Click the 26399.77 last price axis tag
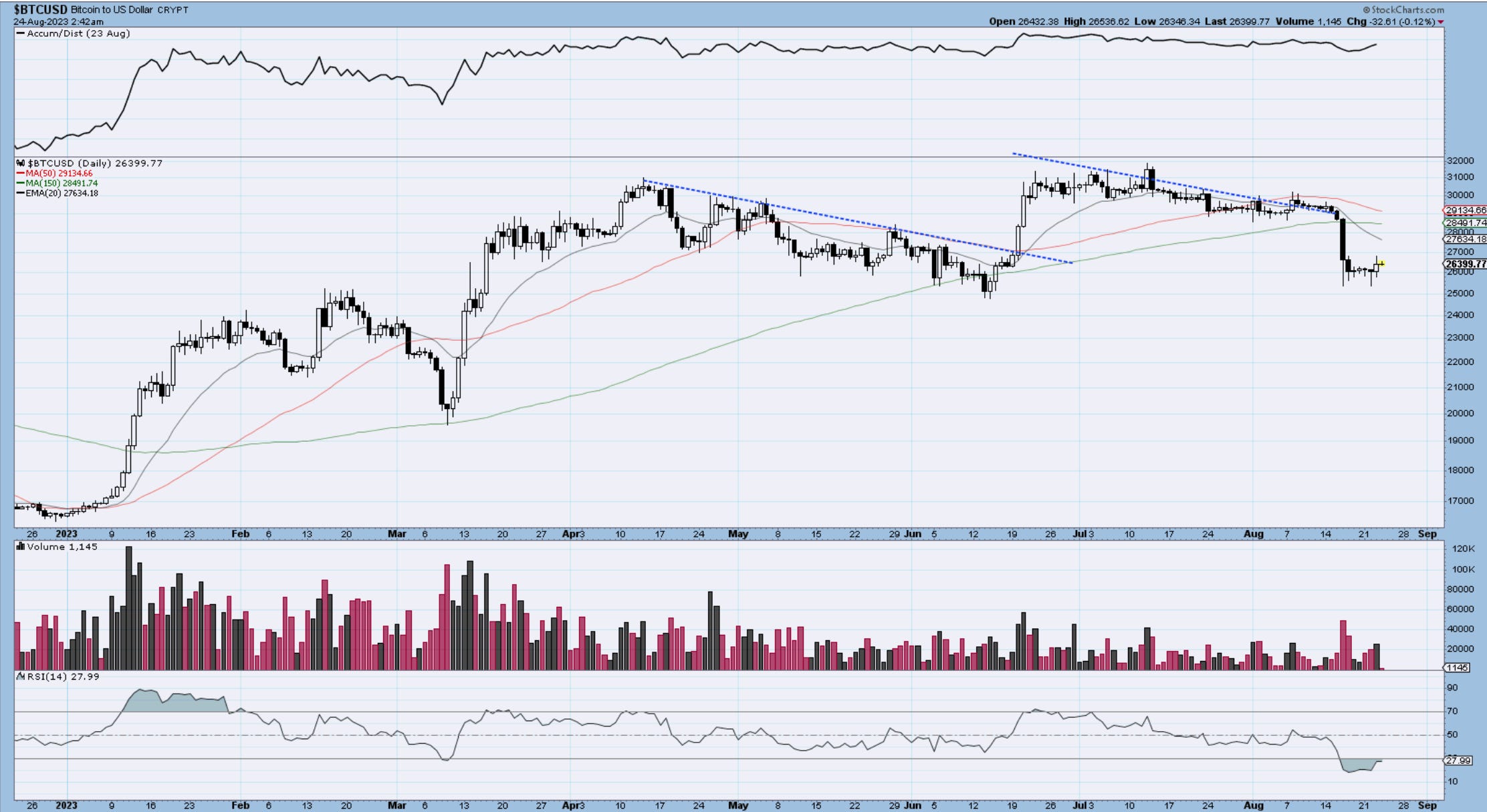Screen dimensions: 1487x812 [1464, 264]
